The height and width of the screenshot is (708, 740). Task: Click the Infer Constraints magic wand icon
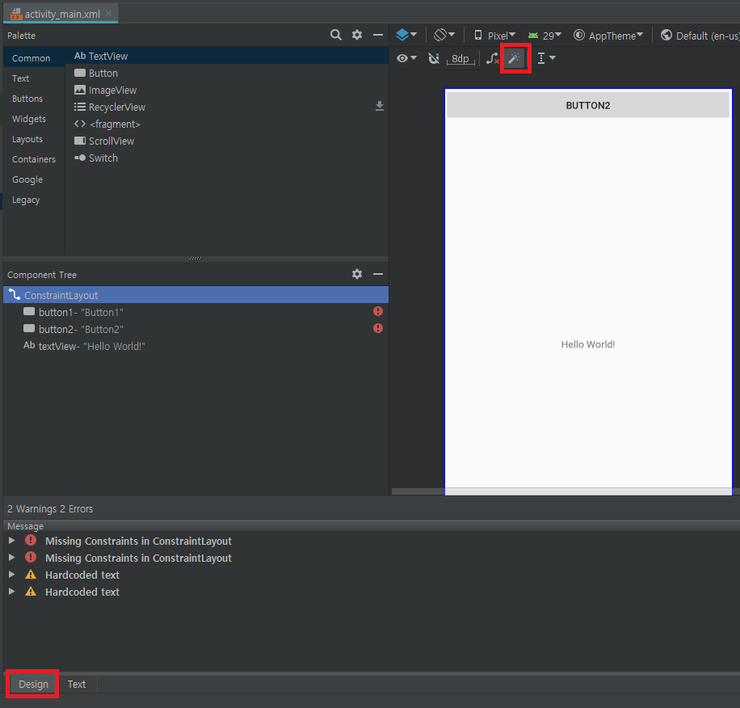515,59
